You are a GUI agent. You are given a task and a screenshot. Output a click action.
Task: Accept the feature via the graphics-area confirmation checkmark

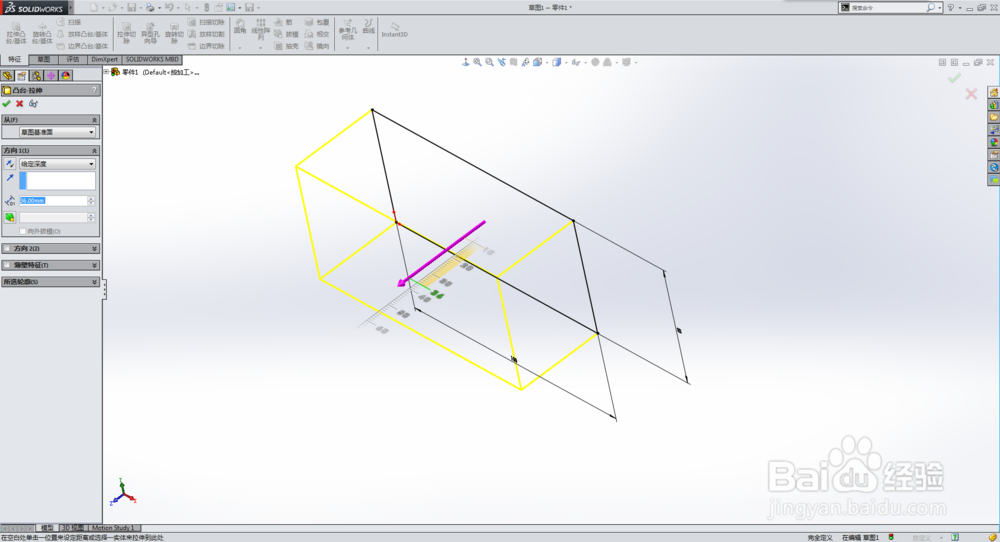pyautogui.click(x=954, y=78)
